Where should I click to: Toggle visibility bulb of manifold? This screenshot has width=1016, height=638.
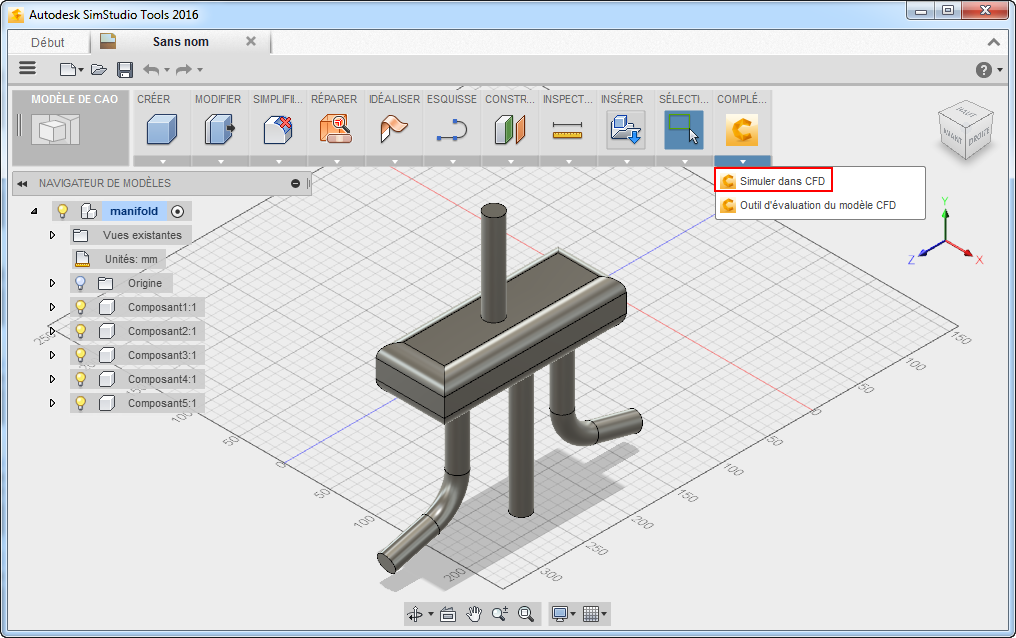tap(63, 211)
